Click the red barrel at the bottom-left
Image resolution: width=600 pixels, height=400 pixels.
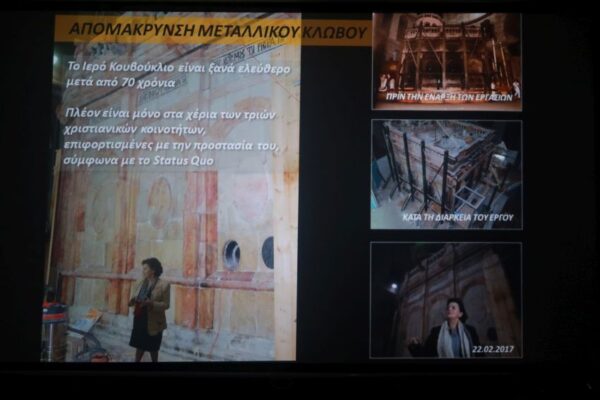coord(55,328)
